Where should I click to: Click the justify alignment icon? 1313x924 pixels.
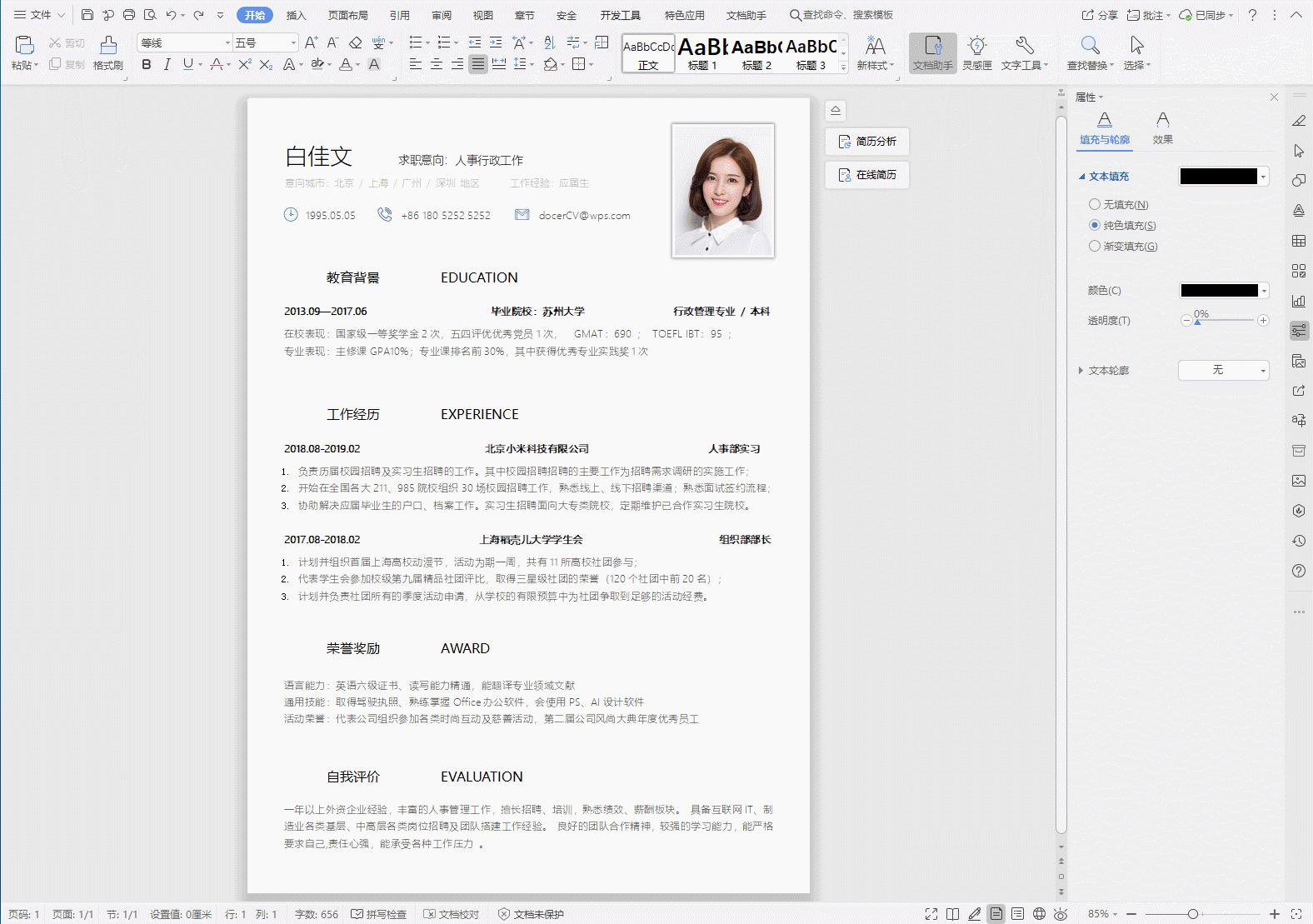tap(477, 64)
